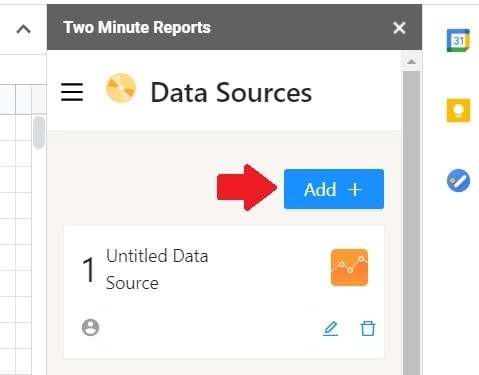Delete the Untitled Data Source with trash icon
The image size is (479, 375).
coord(368,328)
